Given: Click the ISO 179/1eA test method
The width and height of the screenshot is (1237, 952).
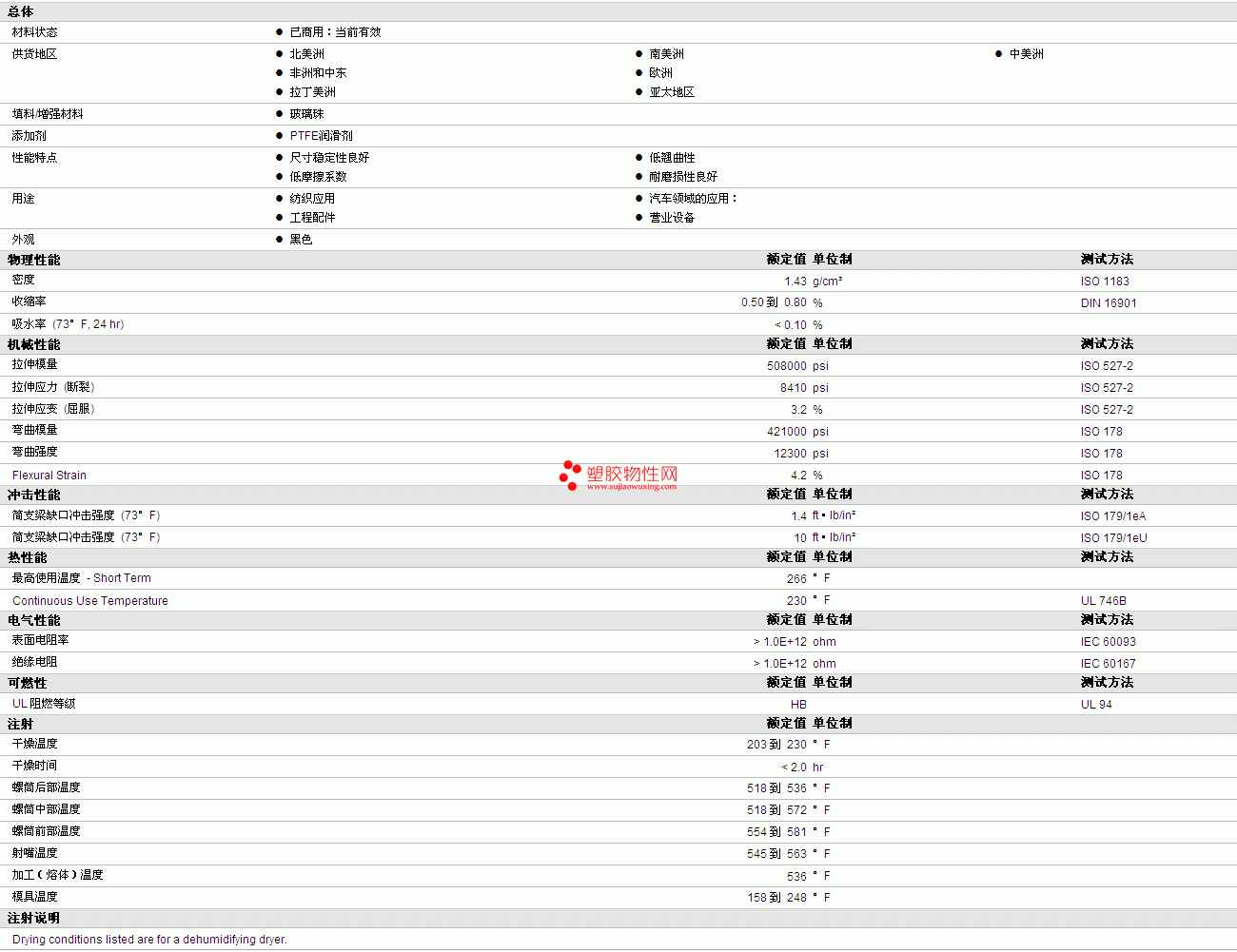Looking at the screenshot, I should 1113,516.
